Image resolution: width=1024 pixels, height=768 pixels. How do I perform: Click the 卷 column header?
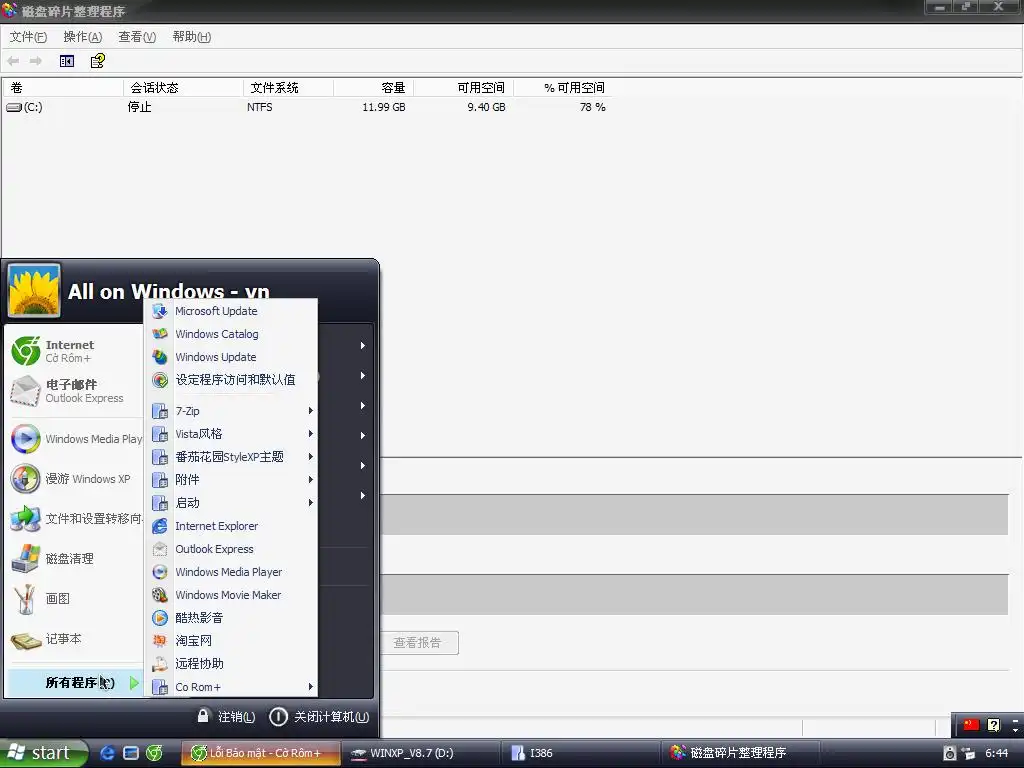pyautogui.click(x=63, y=88)
